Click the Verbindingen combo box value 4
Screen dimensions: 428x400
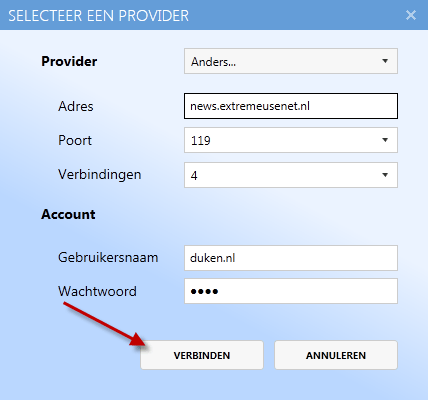(x=291, y=175)
